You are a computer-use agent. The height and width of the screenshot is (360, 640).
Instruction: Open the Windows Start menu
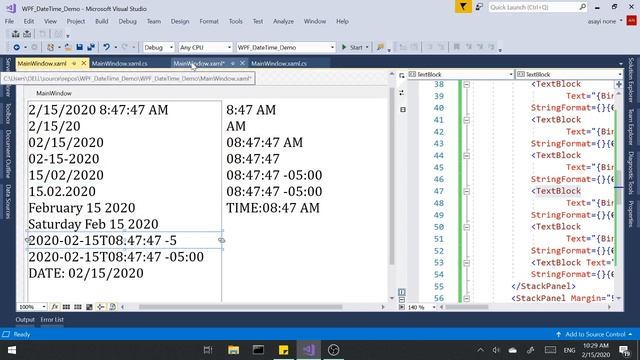11,350
